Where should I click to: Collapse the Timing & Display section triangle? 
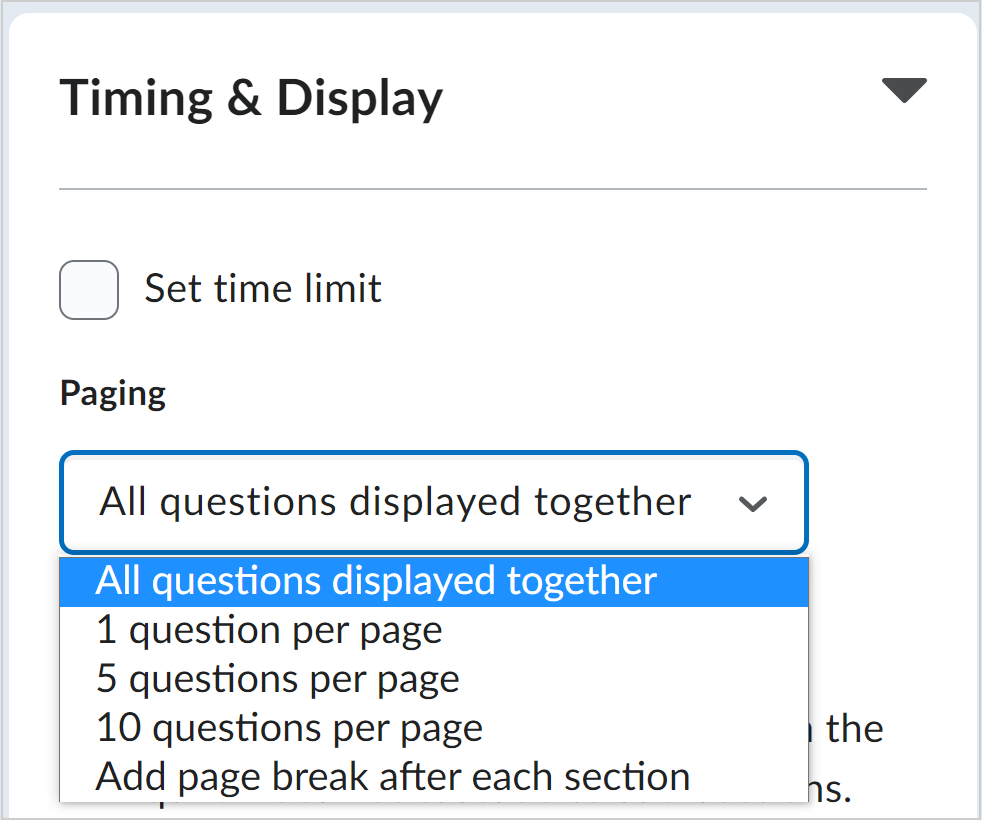(904, 91)
